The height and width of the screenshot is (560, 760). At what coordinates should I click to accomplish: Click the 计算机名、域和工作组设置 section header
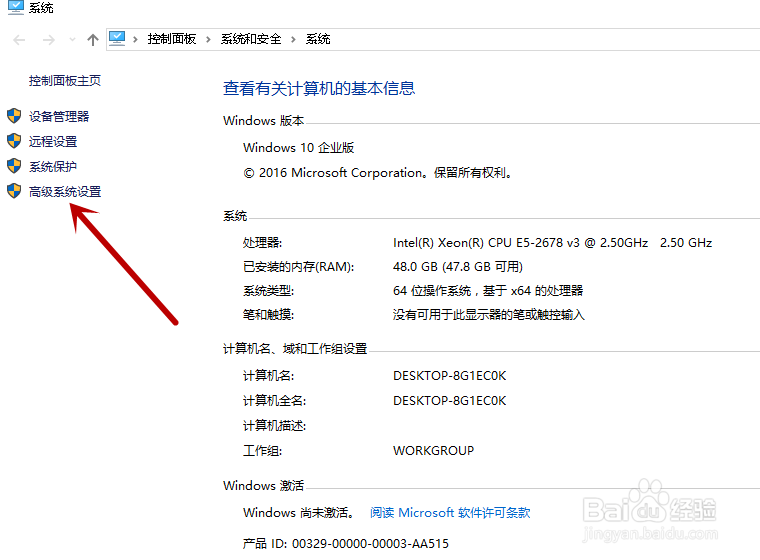click(295, 349)
